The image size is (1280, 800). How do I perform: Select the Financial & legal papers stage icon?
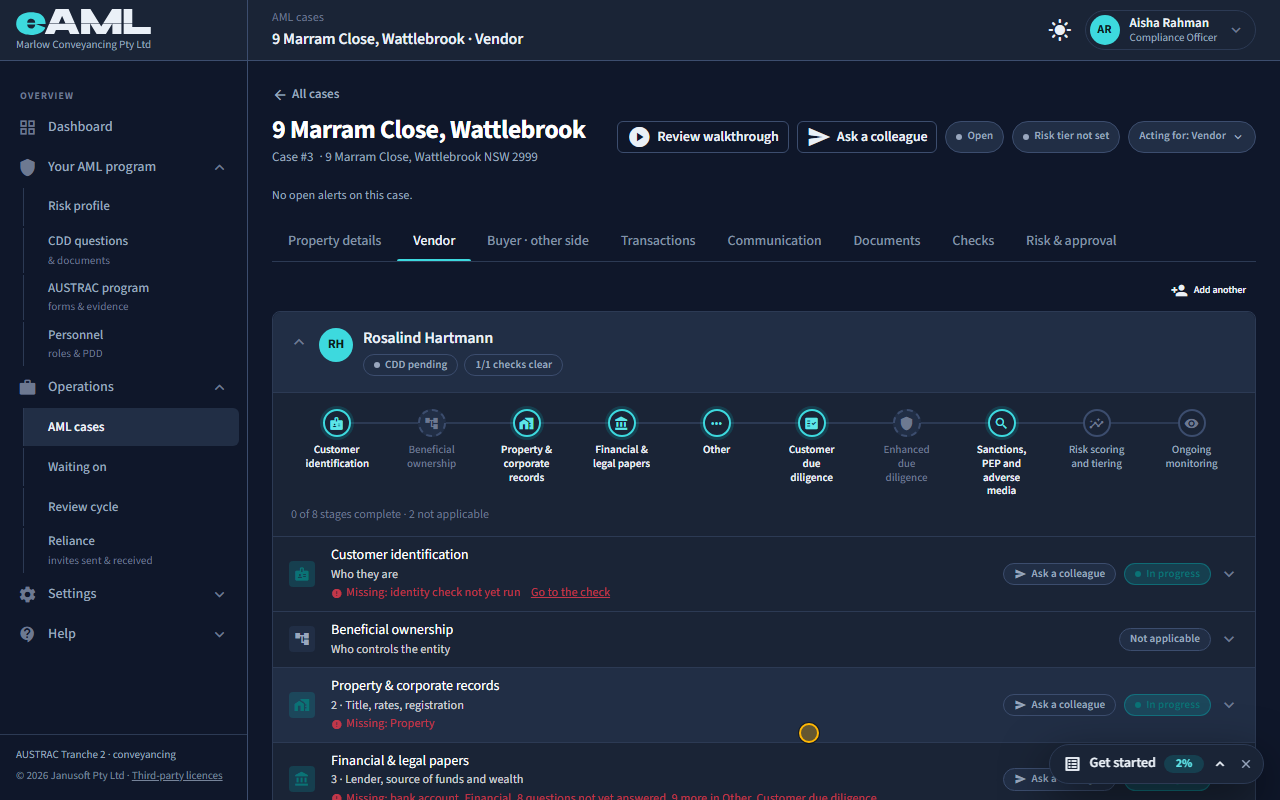click(622, 423)
